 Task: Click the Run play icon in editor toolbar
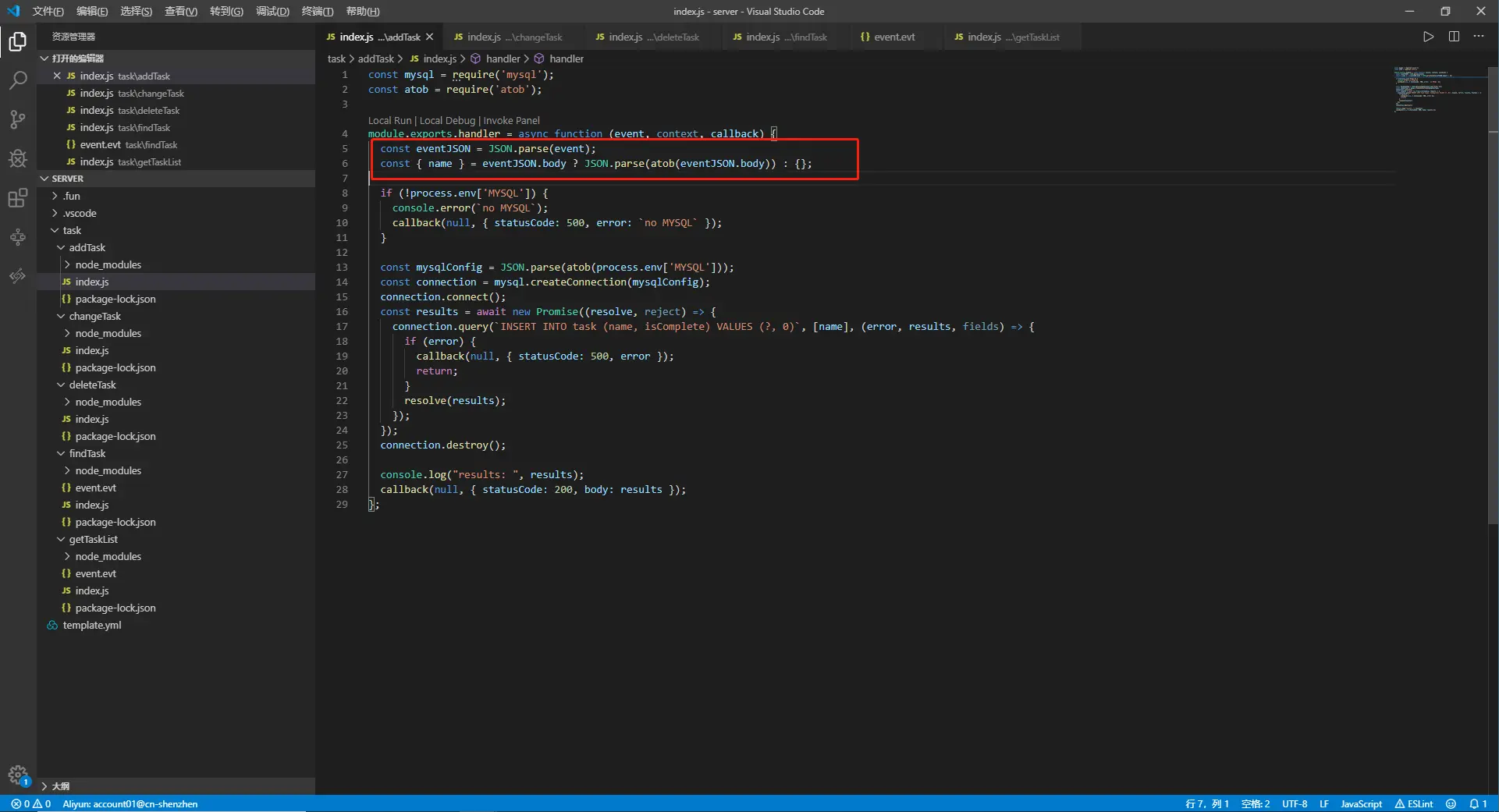click(x=1428, y=37)
